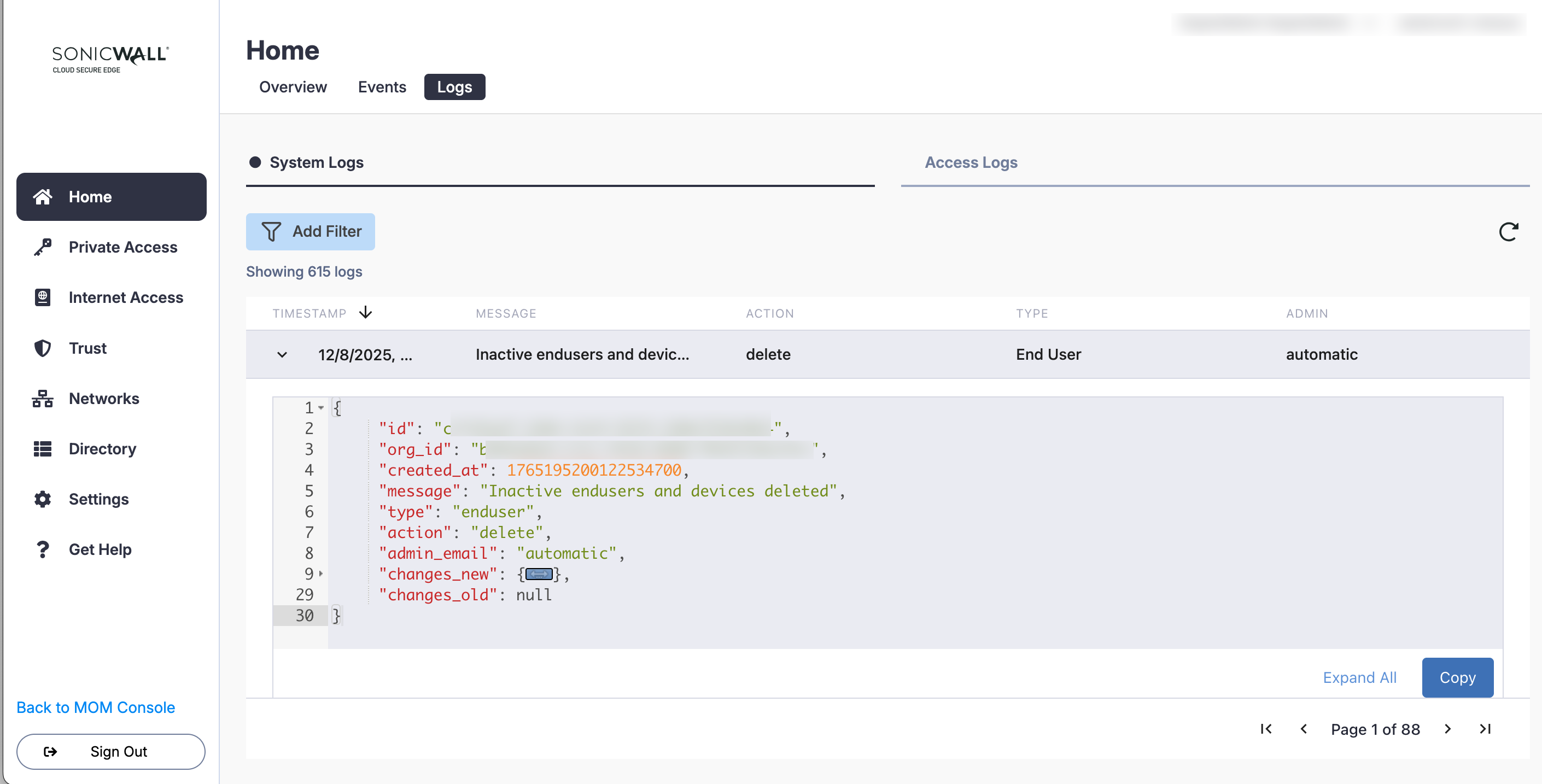
Task: Expand the folded changes_new JSON block
Action: pyautogui.click(x=539, y=575)
